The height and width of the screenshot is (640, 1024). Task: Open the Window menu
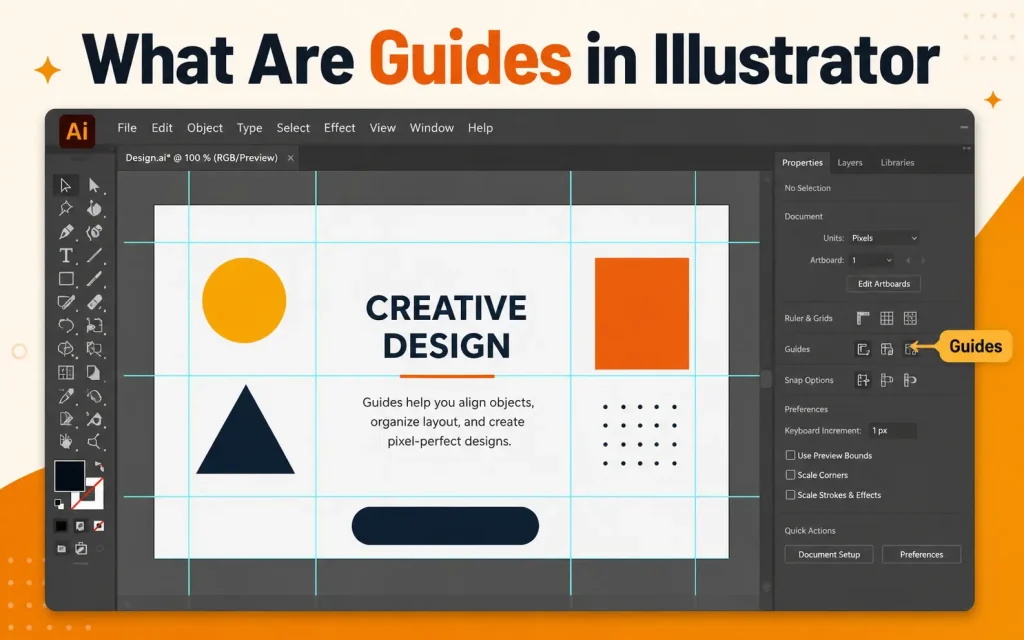tap(432, 128)
